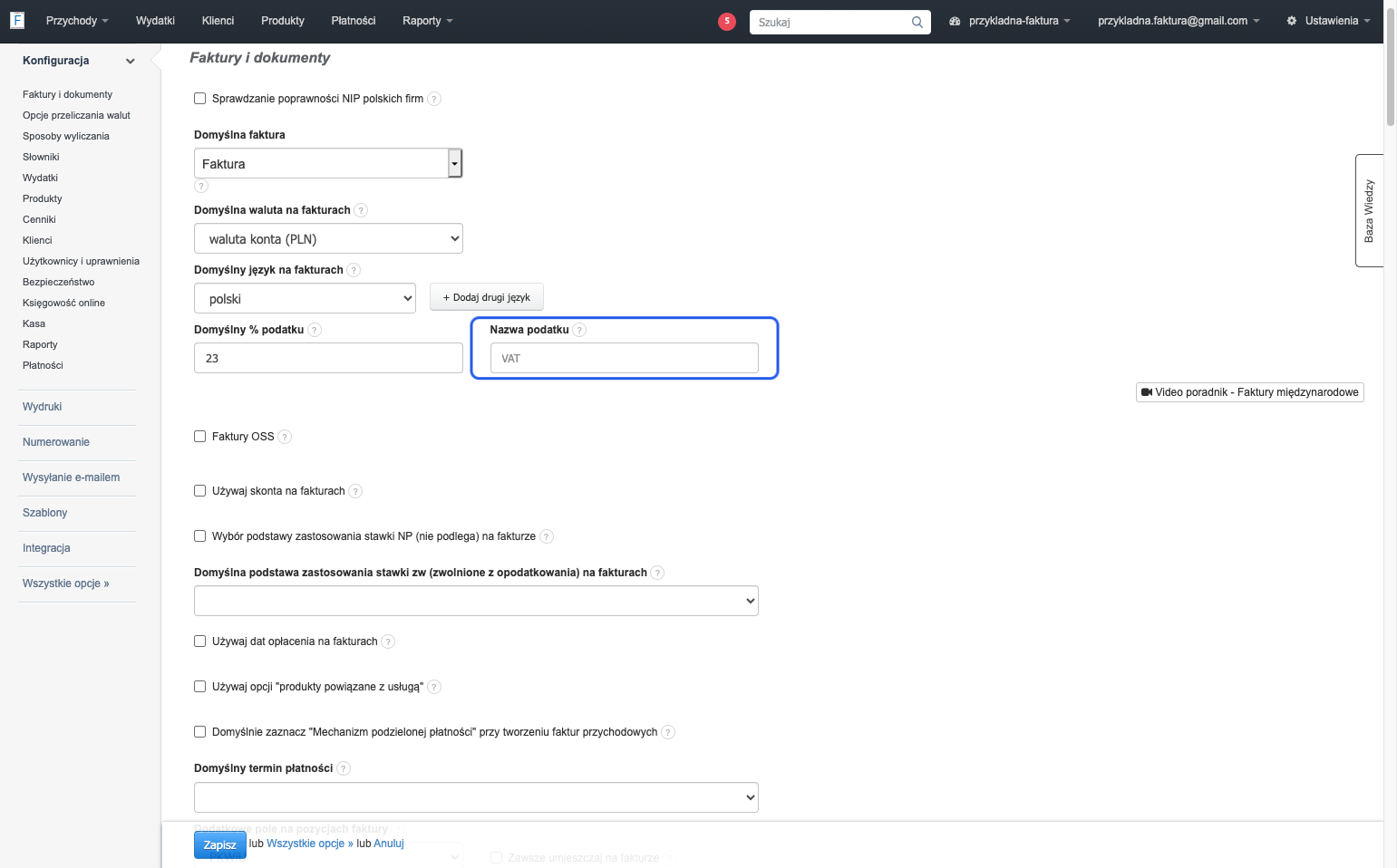1397x868 pixels.
Task: Click help icon for produkty powiązane z usługą
Action: point(434,687)
